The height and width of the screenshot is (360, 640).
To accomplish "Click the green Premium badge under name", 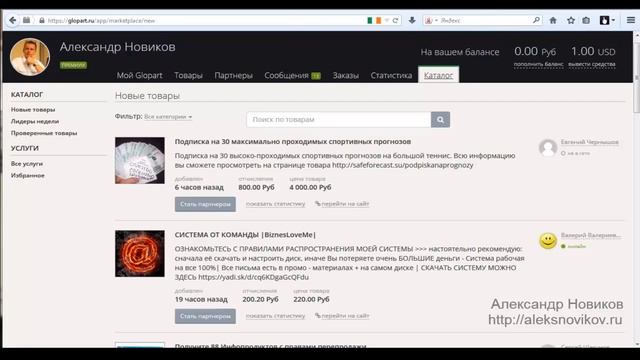I will (73, 65).
